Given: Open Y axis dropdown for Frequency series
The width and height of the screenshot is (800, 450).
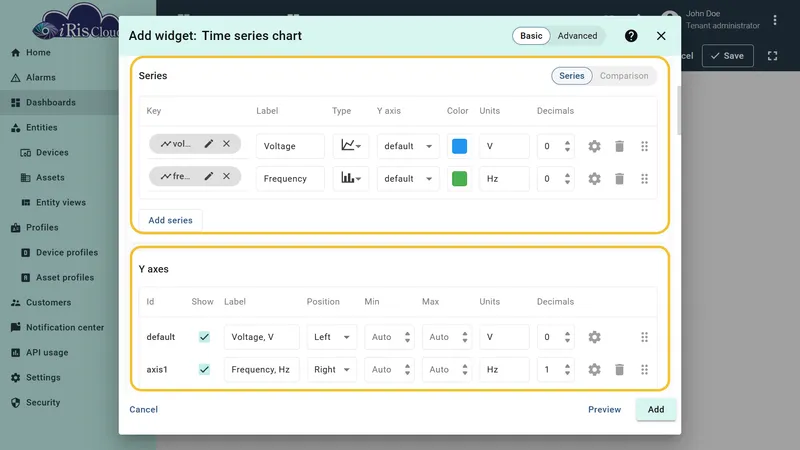Looking at the screenshot, I should (408, 179).
